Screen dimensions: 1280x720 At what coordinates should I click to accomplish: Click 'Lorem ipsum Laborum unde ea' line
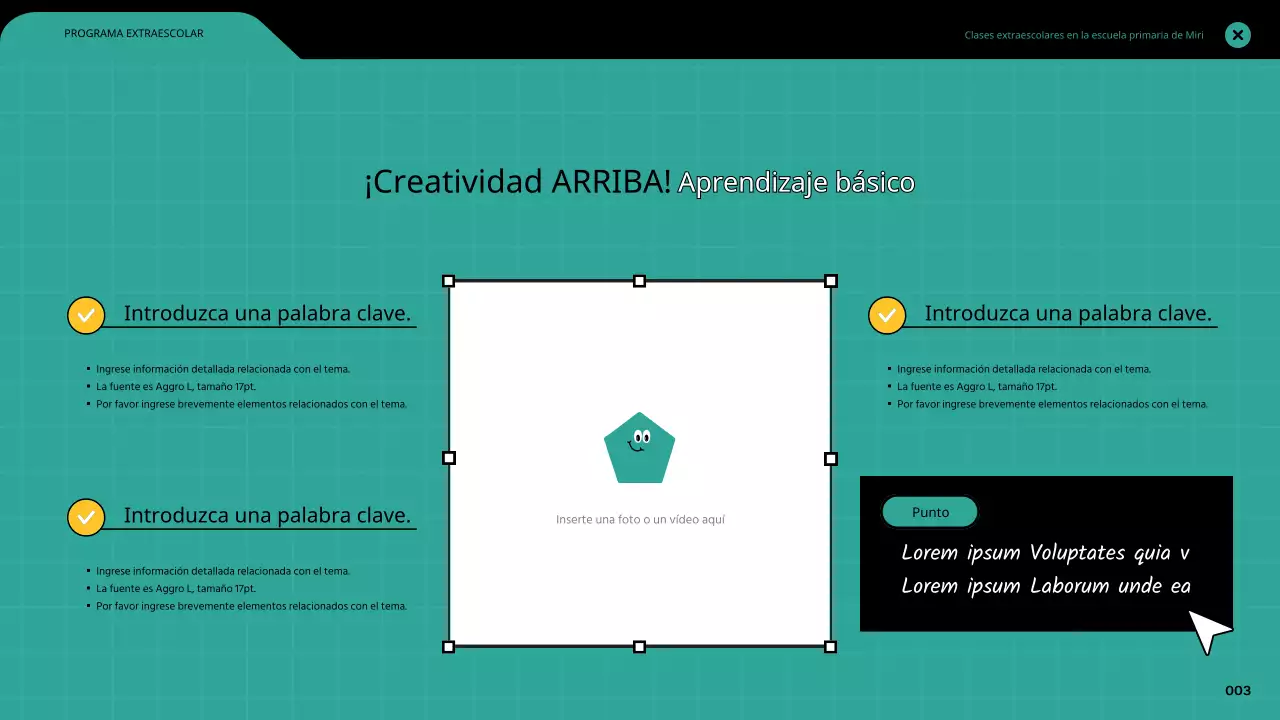(x=1046, y=586)
